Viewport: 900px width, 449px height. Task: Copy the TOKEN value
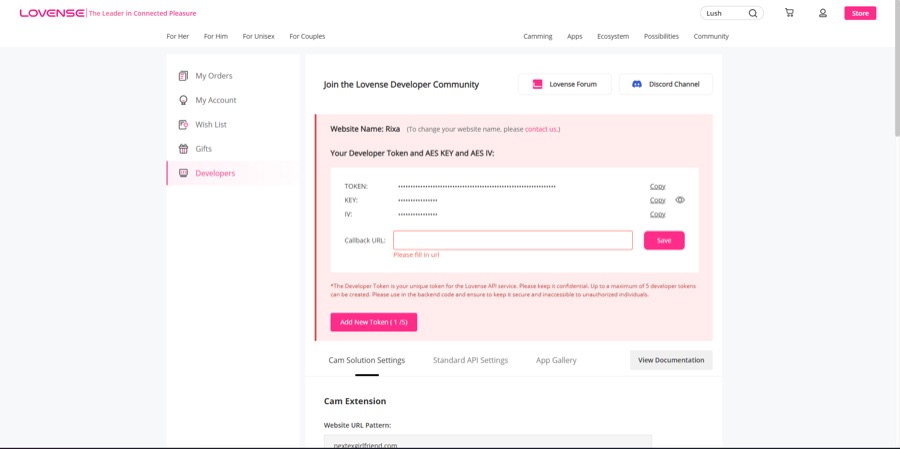point(658,186)
